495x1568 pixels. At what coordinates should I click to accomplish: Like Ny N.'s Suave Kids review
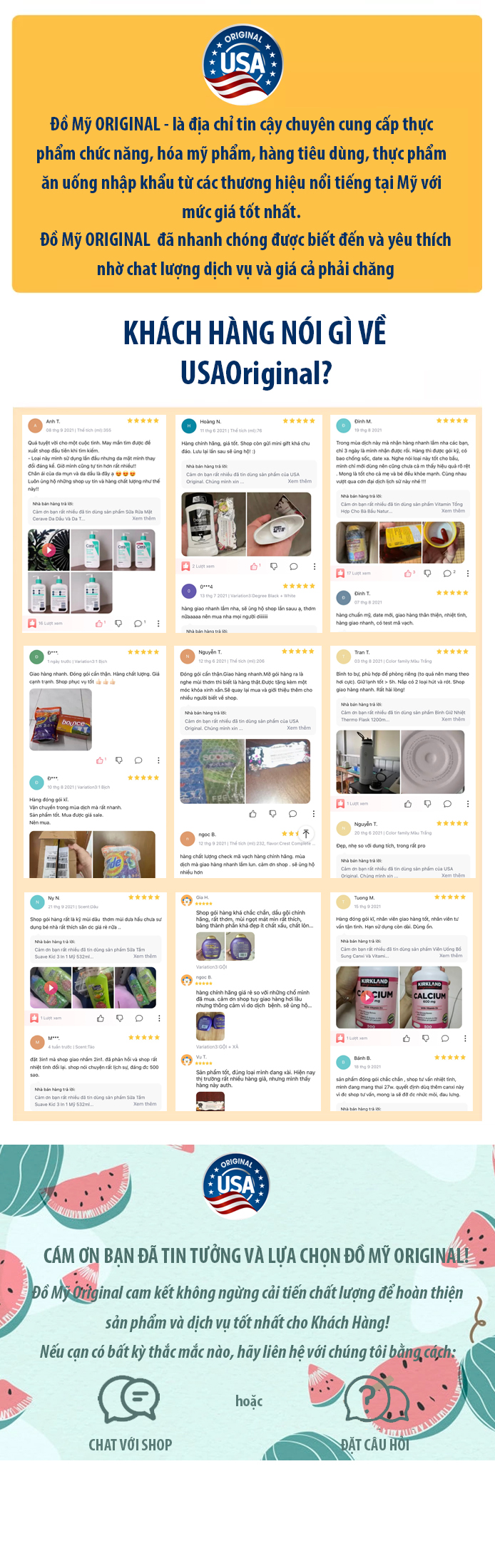coord(100,1018)
